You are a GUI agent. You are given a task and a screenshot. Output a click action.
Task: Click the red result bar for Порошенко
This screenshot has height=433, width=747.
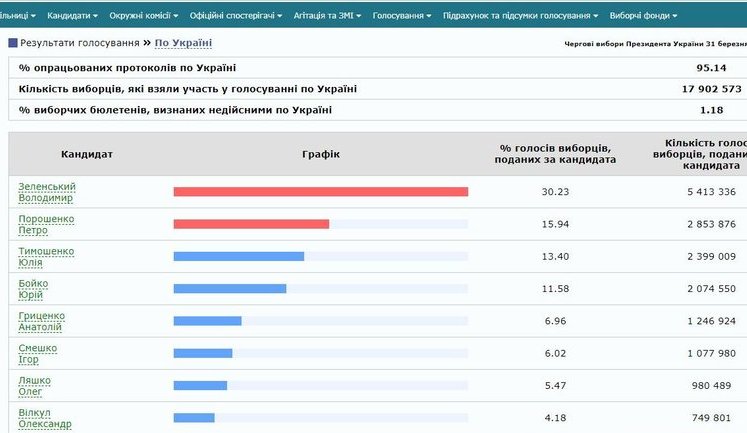[251, 224]
